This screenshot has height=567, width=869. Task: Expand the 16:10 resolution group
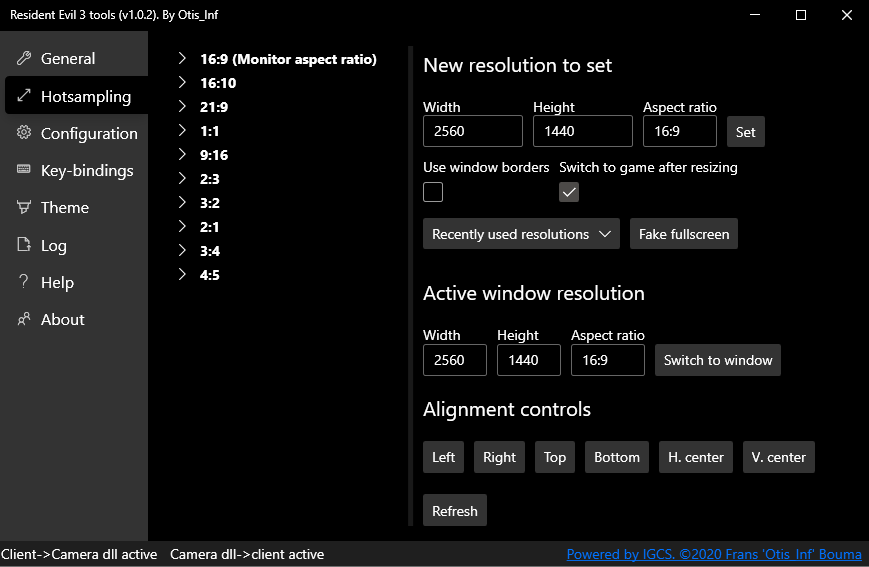182,82
